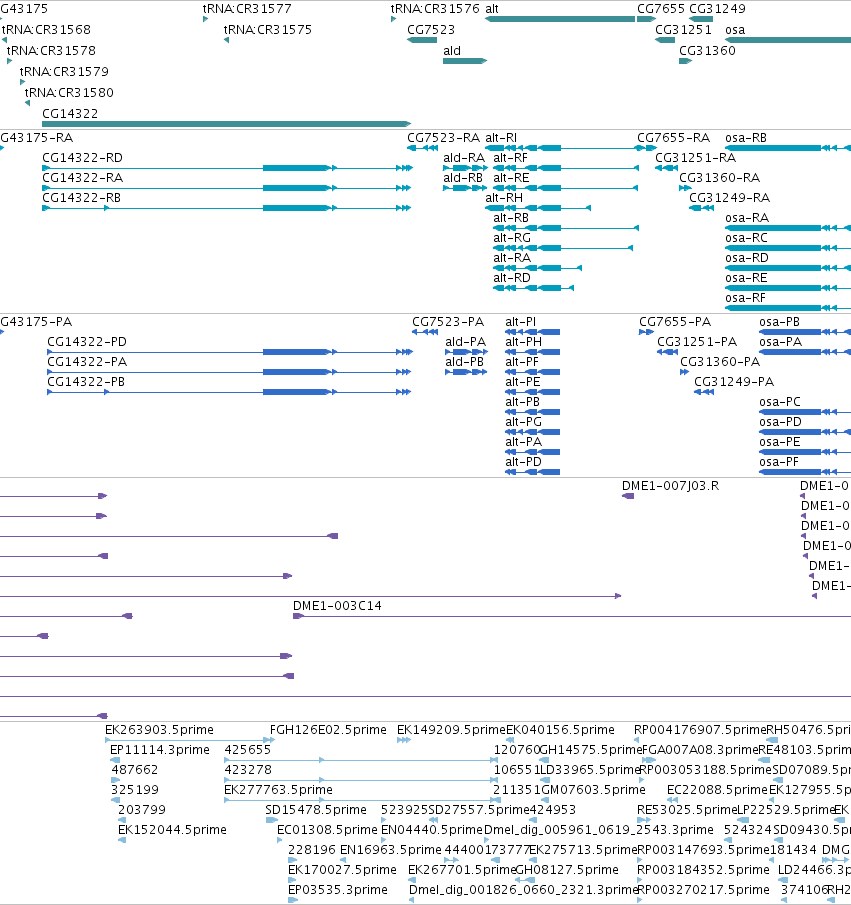The width and height of the screenshot is (851, 905).
Task: Select the osa-PE protein label
Action: click(x=780, y=442)
